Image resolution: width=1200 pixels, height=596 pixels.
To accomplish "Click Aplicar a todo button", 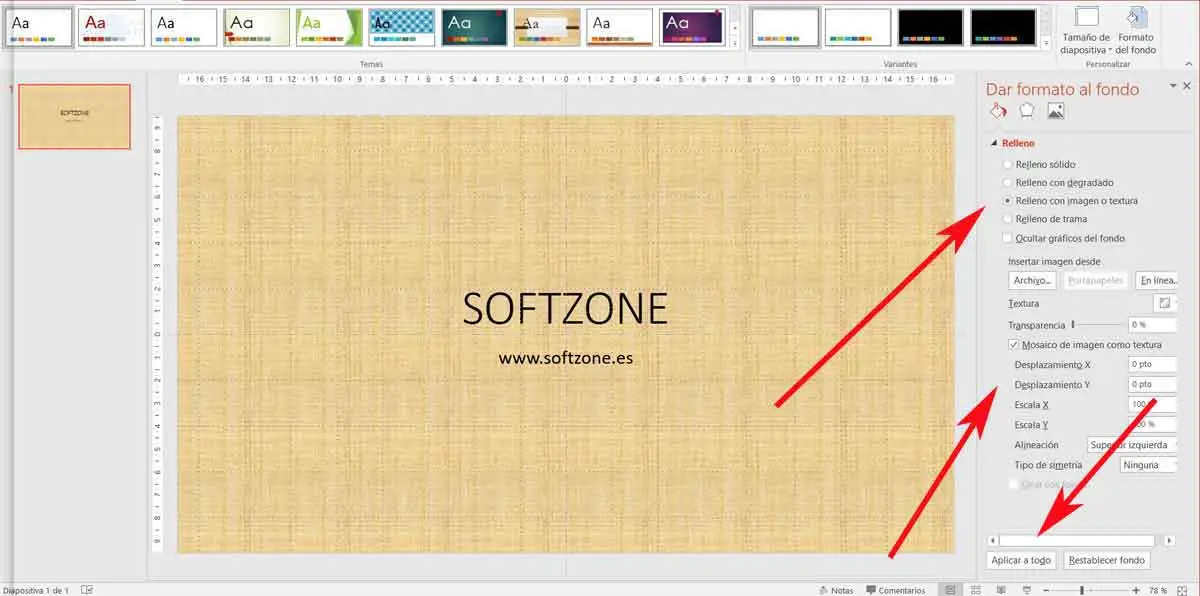I will tap(1021, 560).
